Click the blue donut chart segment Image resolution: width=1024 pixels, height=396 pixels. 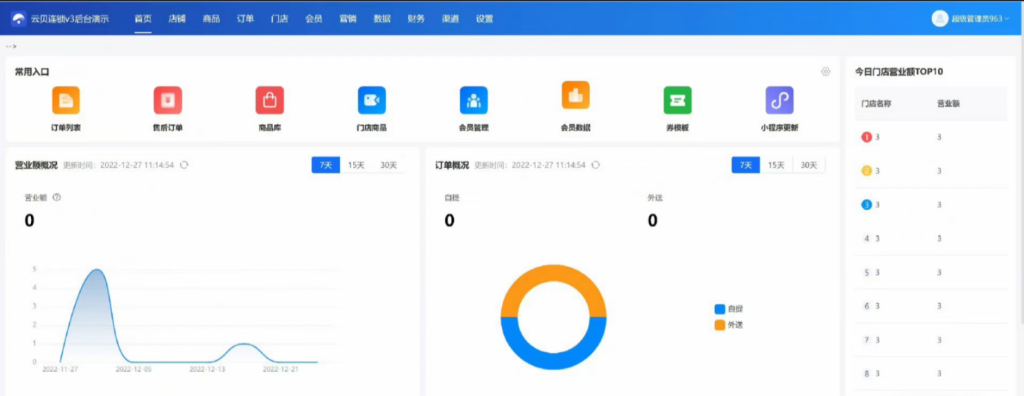point(553,360)
